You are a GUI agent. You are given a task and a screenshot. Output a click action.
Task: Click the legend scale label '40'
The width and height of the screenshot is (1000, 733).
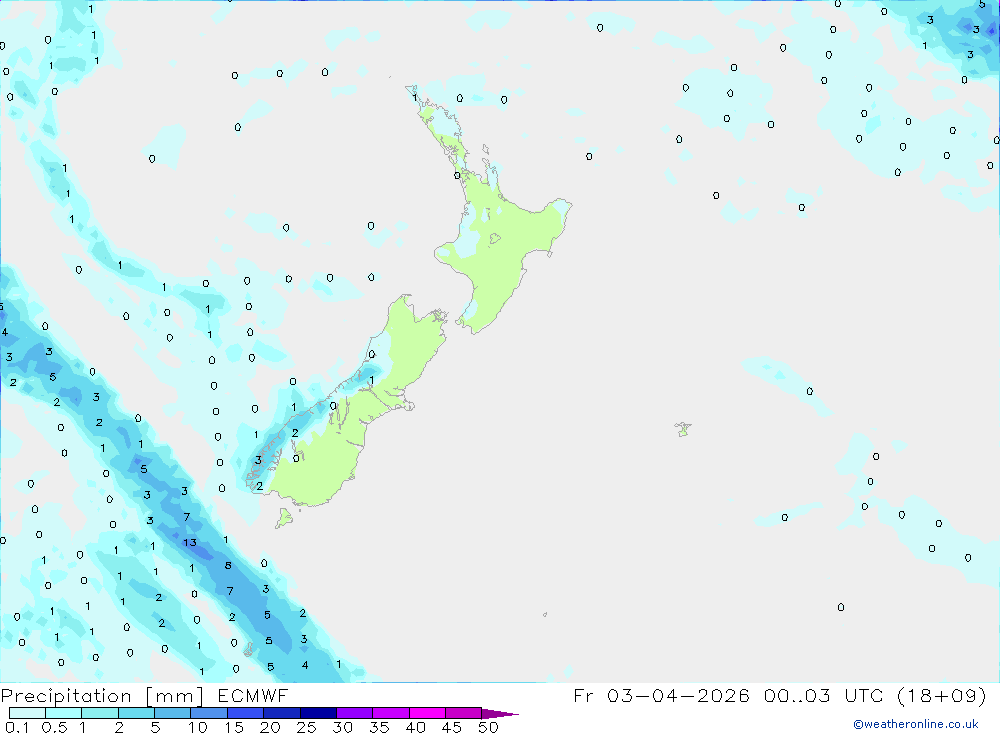pos(415,727)
